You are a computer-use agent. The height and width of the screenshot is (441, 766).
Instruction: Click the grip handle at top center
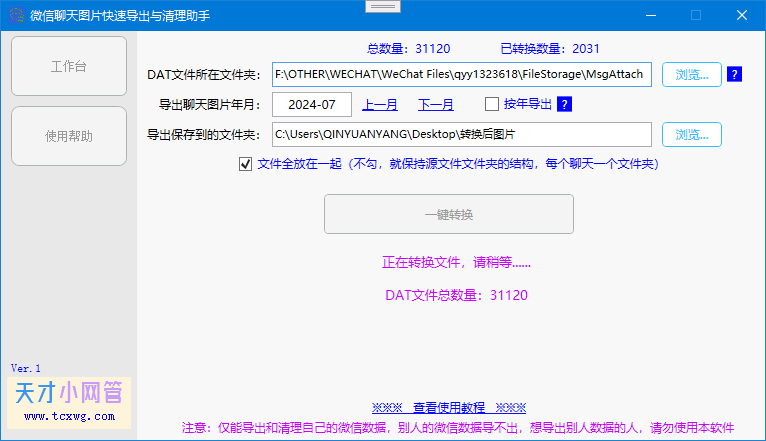tap(383, 6)
